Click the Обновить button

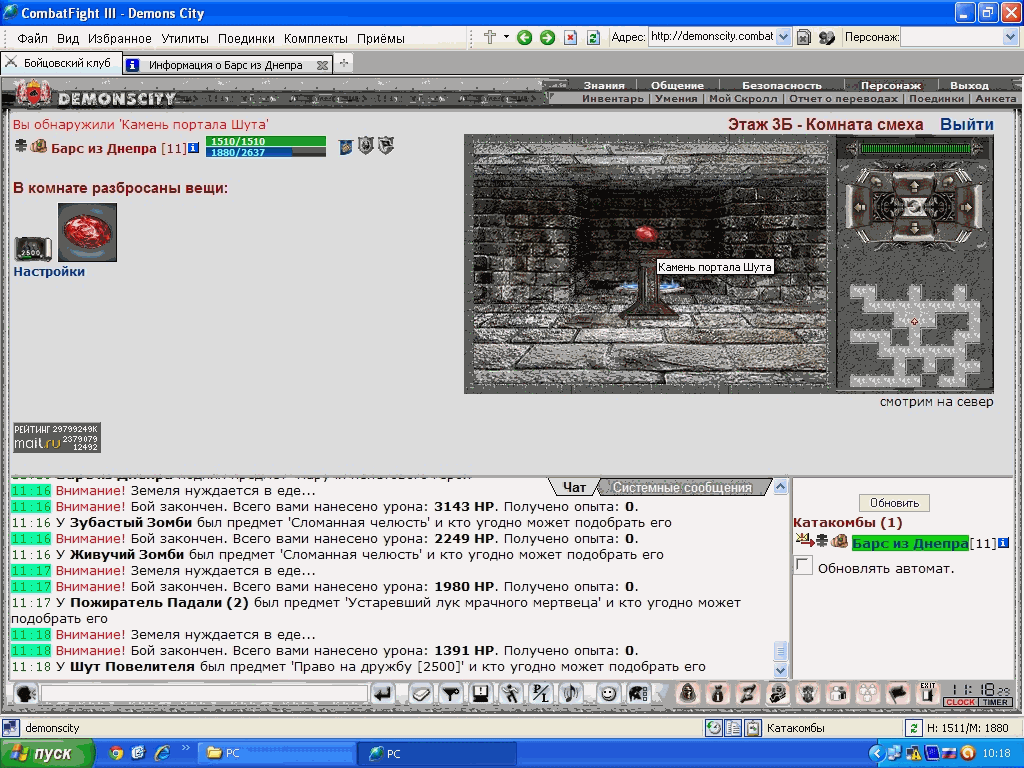894,503
